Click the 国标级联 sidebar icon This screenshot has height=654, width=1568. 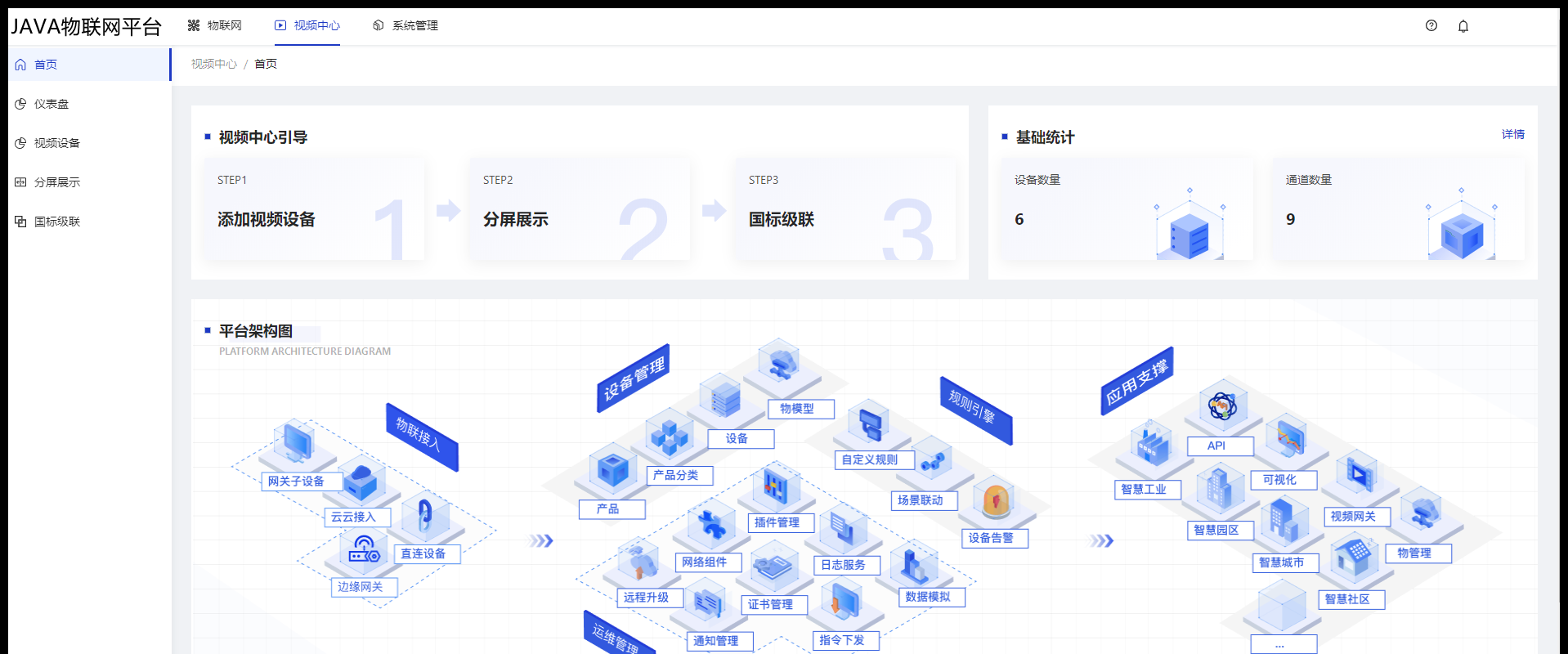click(20, 222)
